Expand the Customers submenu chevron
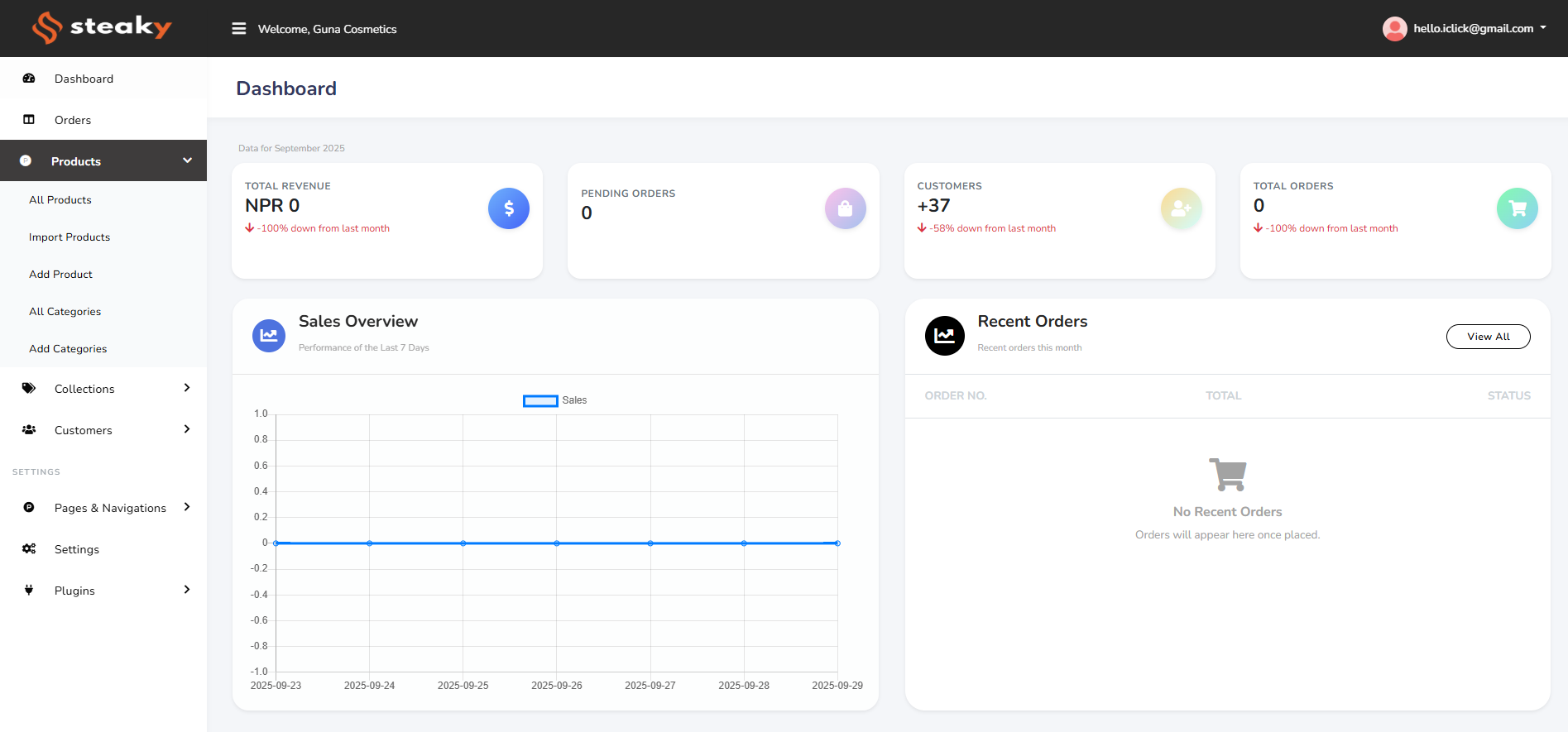The width and height of the screenshot is (1568, 732). point(187,429)
